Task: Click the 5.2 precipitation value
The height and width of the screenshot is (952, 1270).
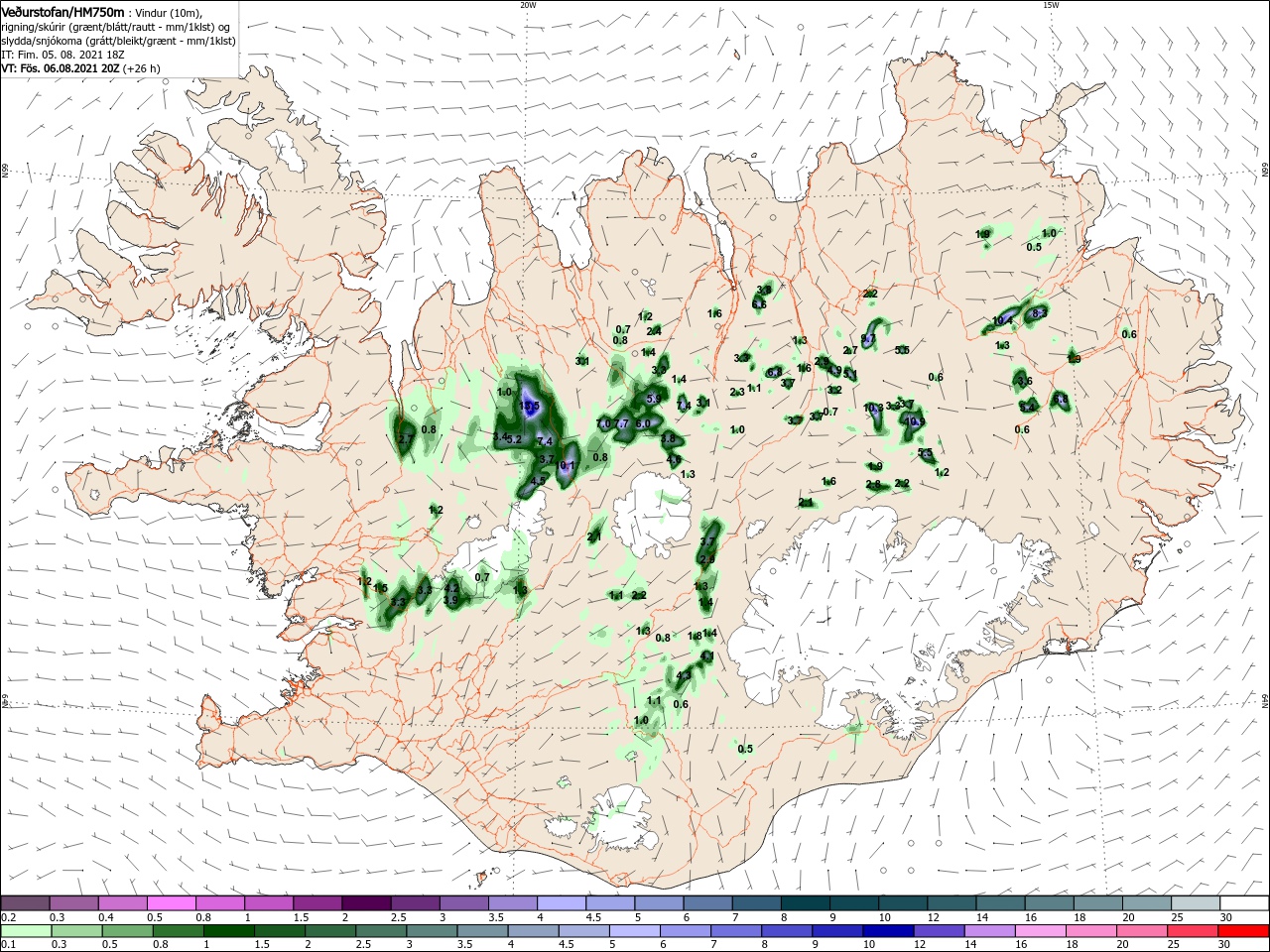Action: (514, 438)
